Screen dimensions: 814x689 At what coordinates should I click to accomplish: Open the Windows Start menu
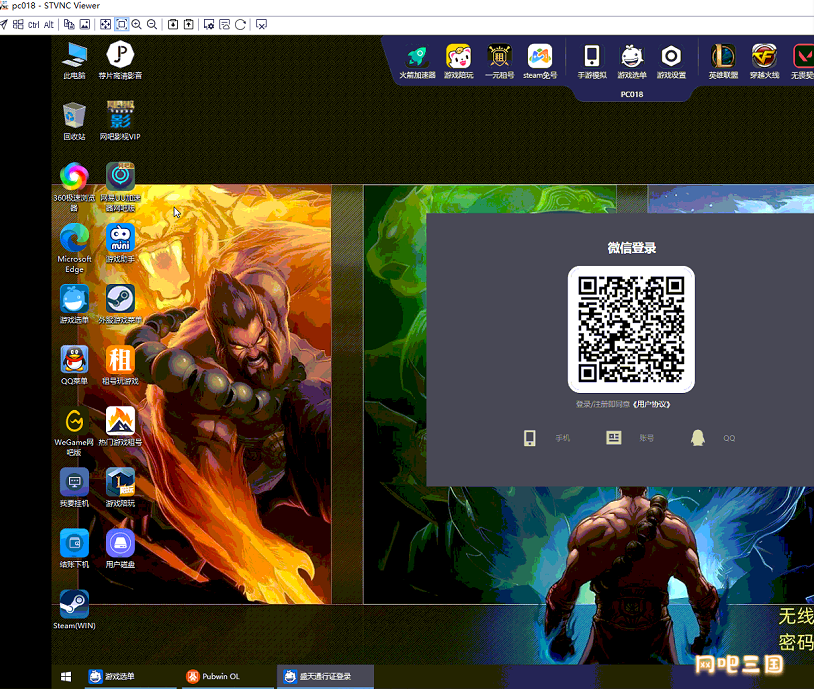66,677
